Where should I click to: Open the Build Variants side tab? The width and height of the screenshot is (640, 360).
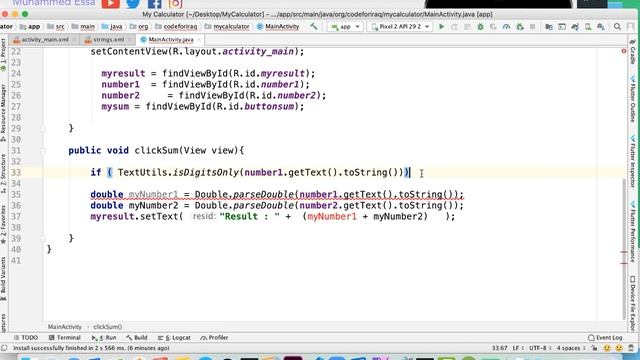tap(3, 279)
